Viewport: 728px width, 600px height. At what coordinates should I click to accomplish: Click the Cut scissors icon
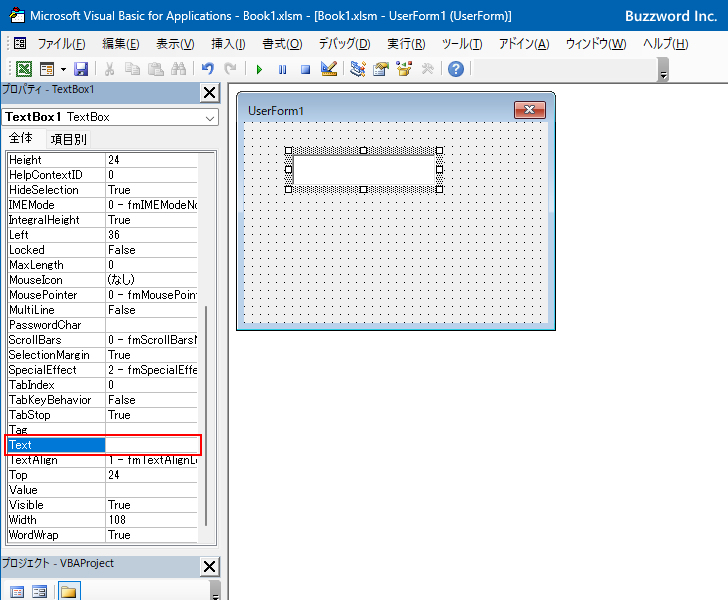[x=110, y=69]
